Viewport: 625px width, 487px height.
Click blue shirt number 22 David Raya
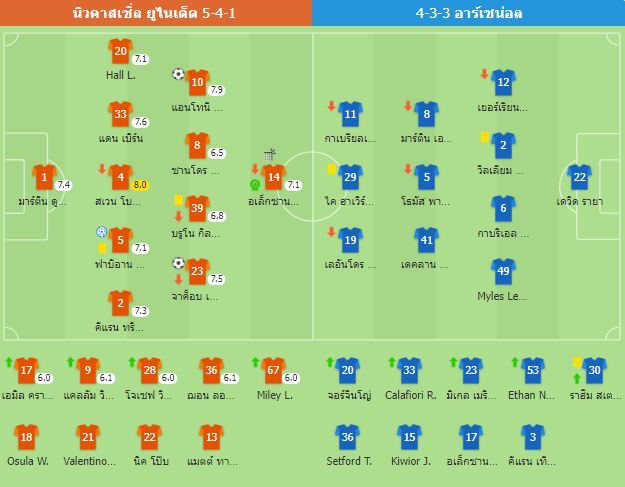(579, 177)
